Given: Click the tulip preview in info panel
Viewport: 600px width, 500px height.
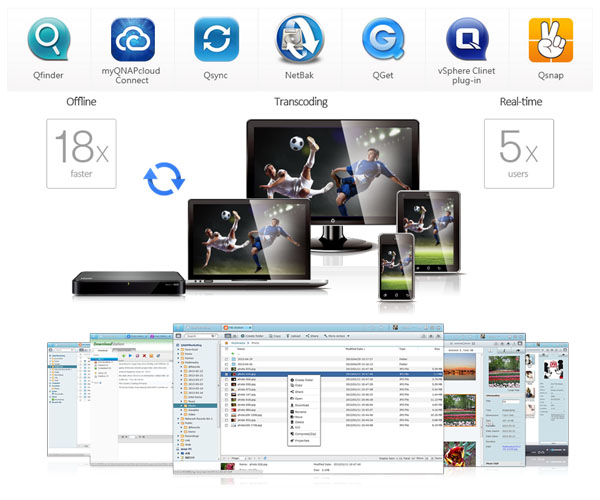Looking at the screenshot, I should (504, 372).
